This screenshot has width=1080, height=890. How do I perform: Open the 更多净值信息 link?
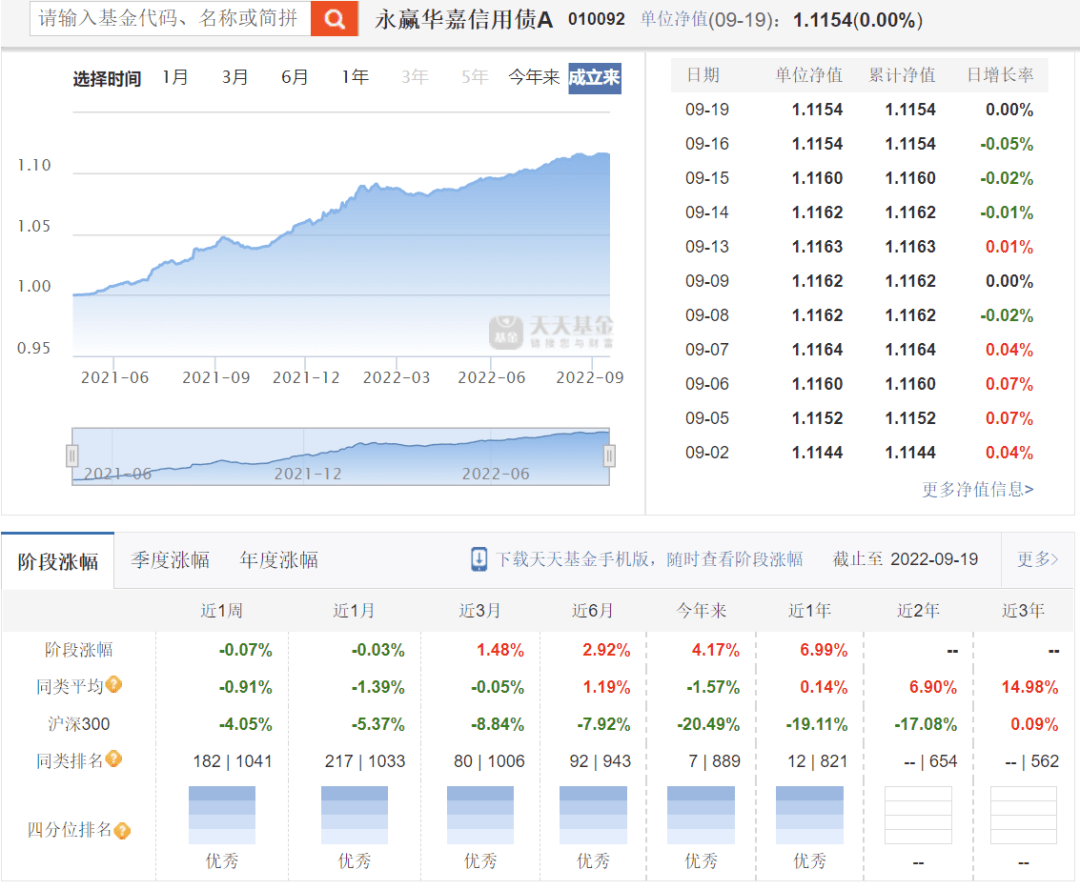[977, 489]
